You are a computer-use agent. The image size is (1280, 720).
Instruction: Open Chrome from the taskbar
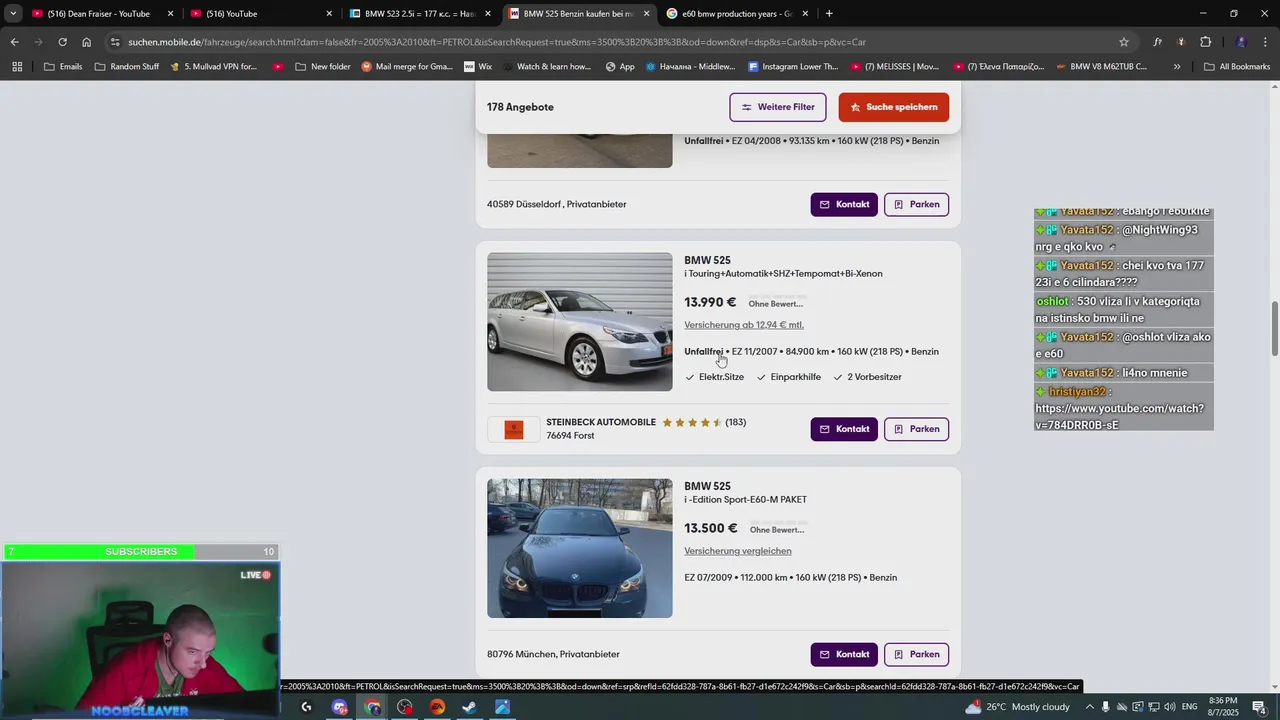point(373,707)
